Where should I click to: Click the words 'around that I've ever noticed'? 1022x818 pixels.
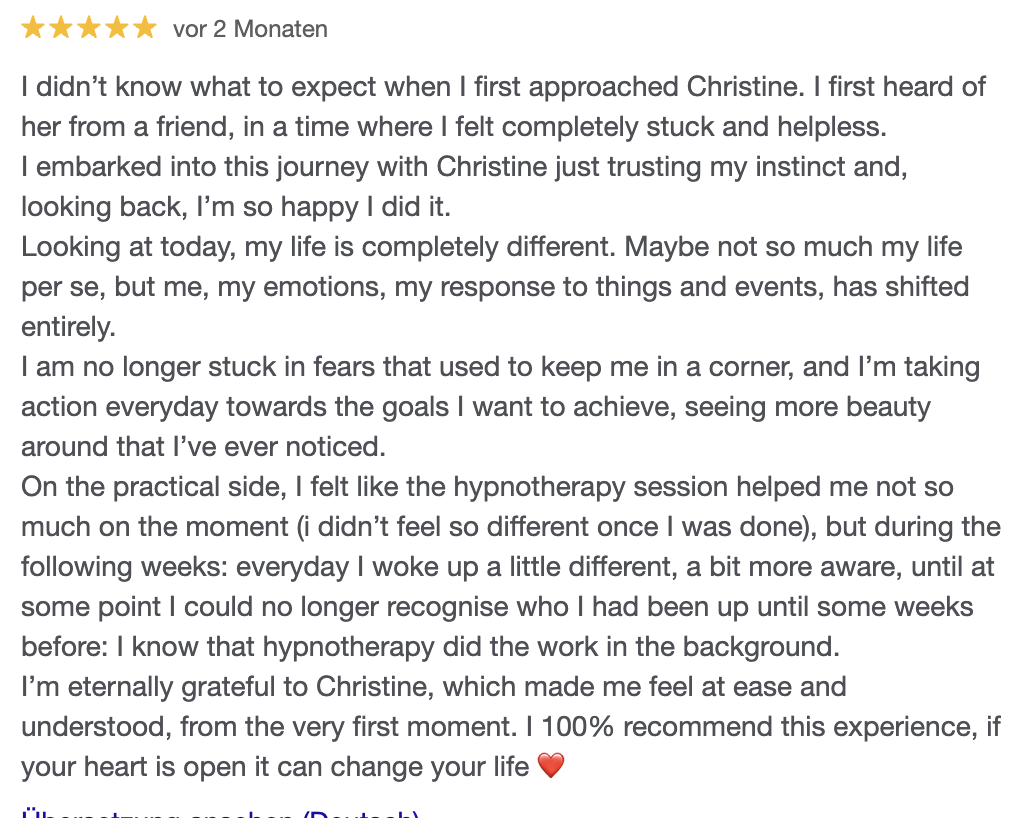pos(203,447)
